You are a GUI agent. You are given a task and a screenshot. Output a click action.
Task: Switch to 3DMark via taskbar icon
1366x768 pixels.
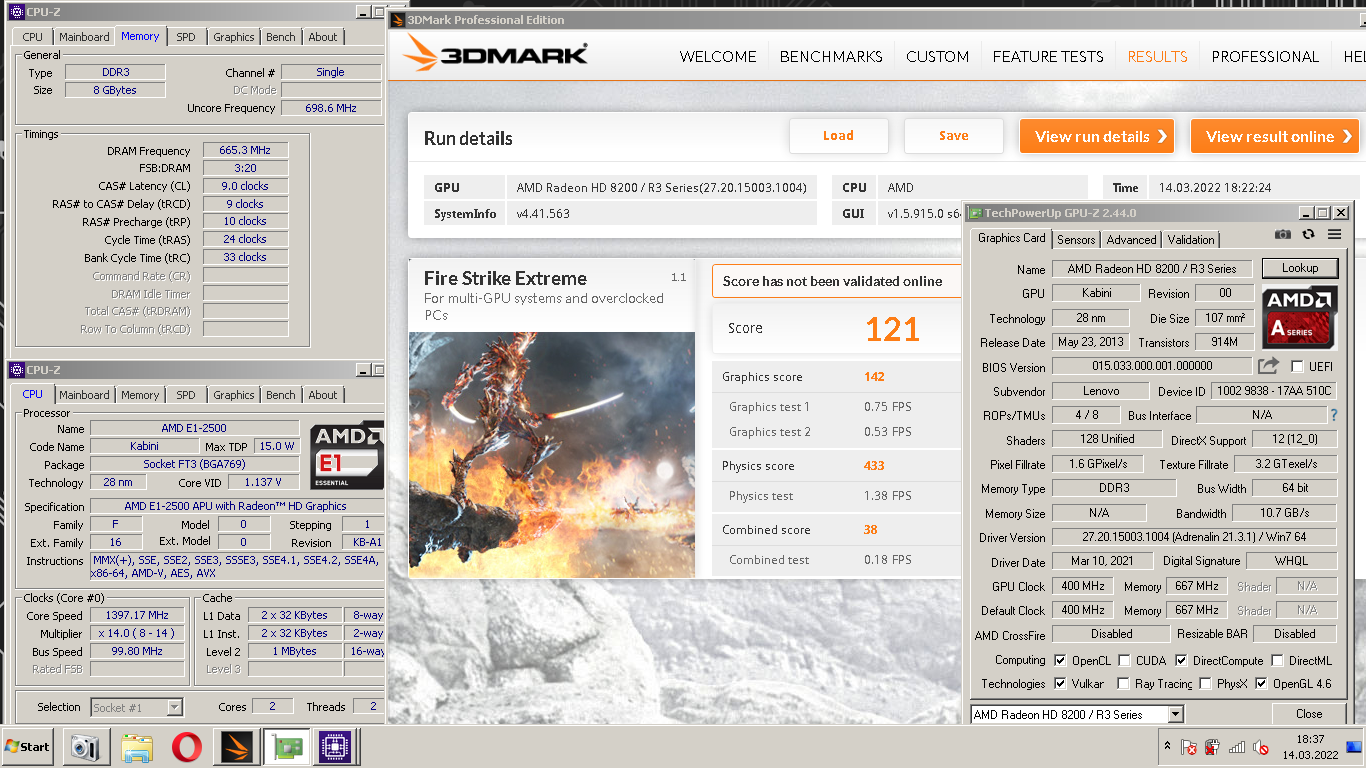pos(236,747)
